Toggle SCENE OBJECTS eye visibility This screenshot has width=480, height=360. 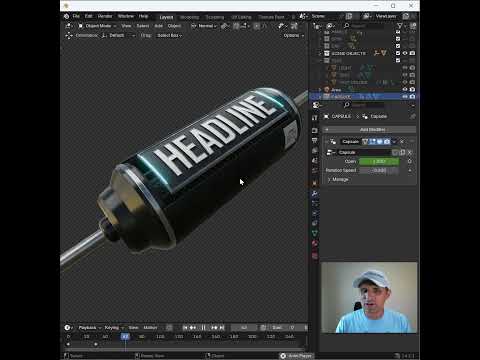[405, 53]
